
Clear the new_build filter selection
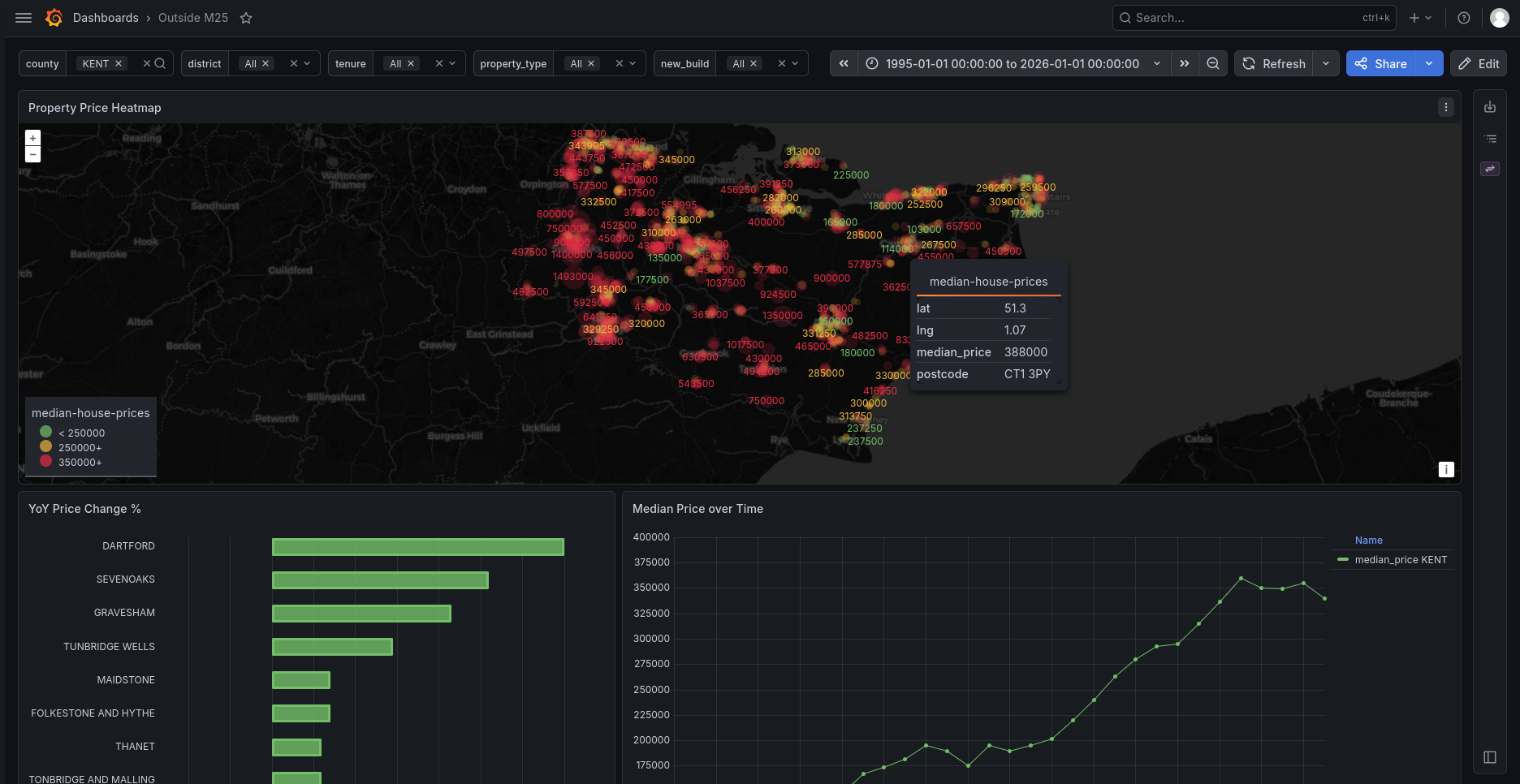782,63
